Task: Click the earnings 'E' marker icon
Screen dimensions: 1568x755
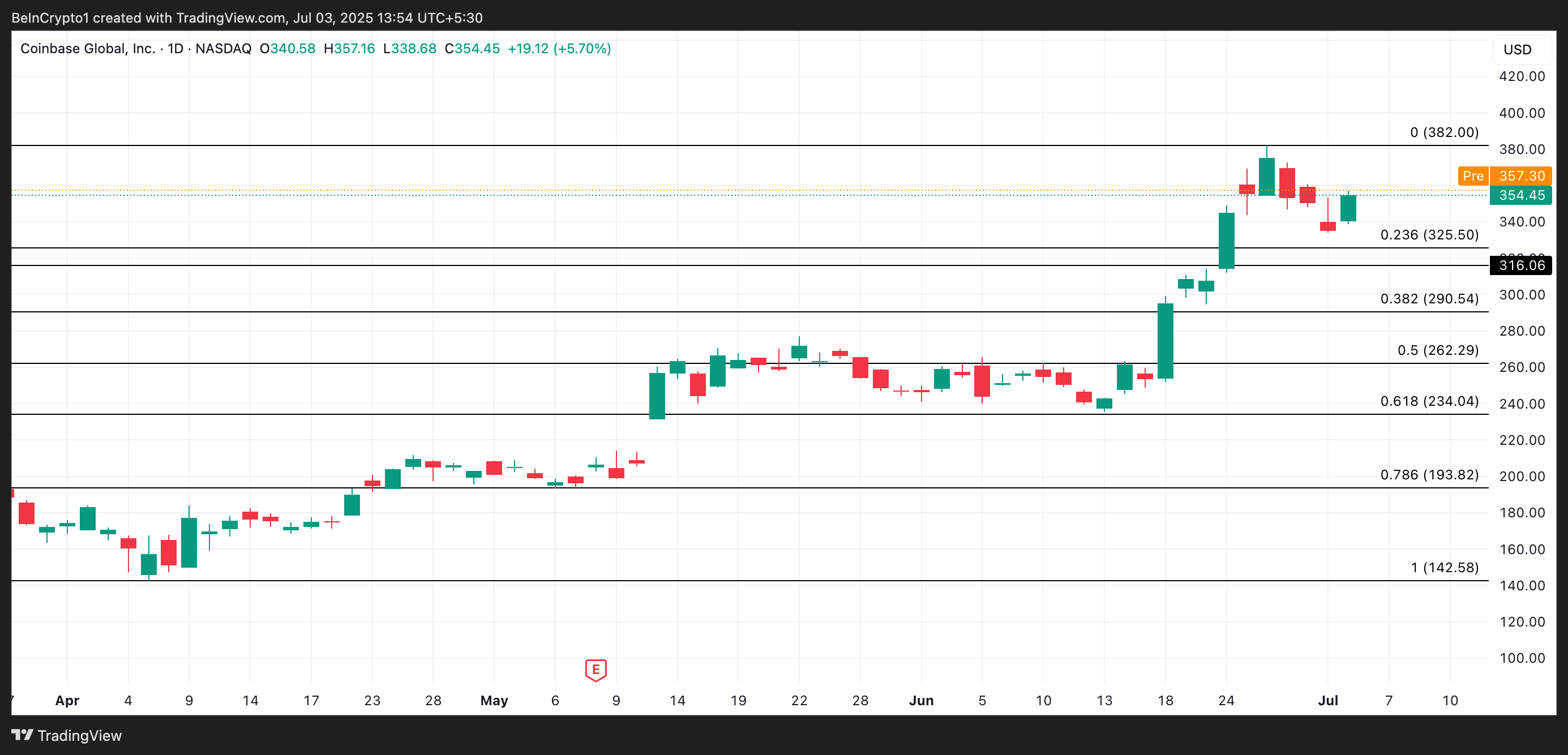Action: (596, 670)
